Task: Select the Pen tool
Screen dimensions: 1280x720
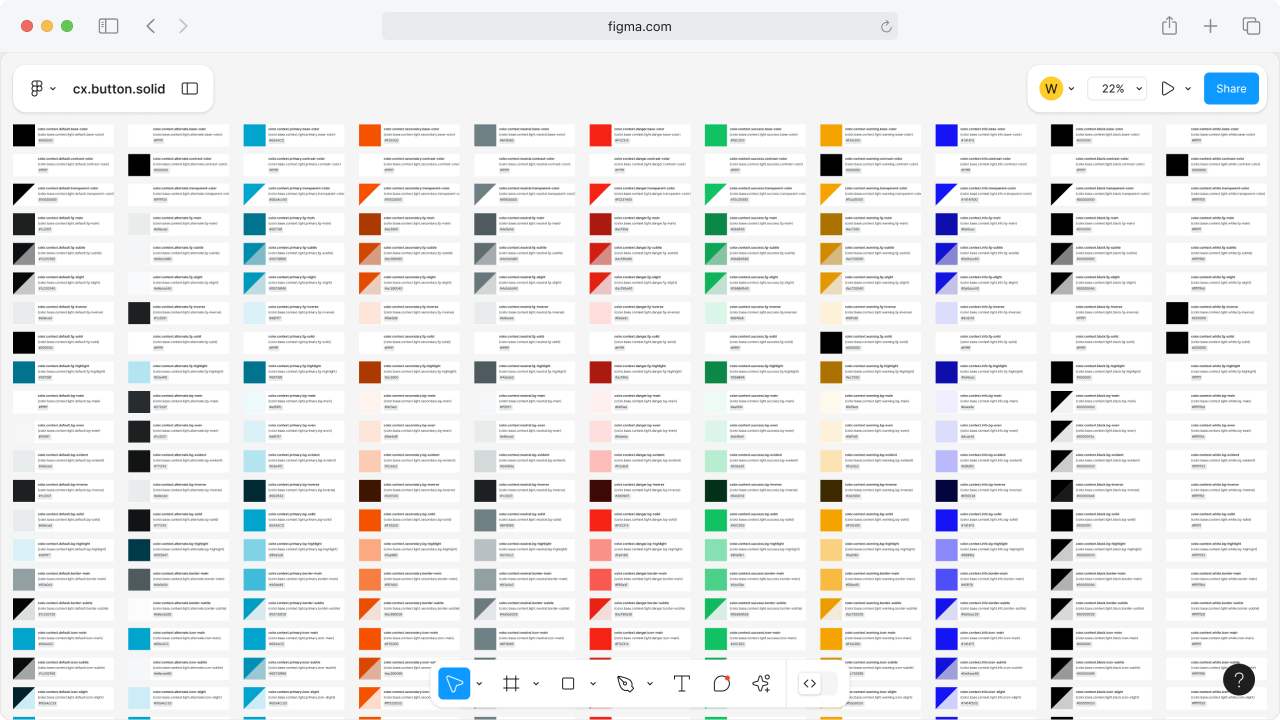Action: 626,683
